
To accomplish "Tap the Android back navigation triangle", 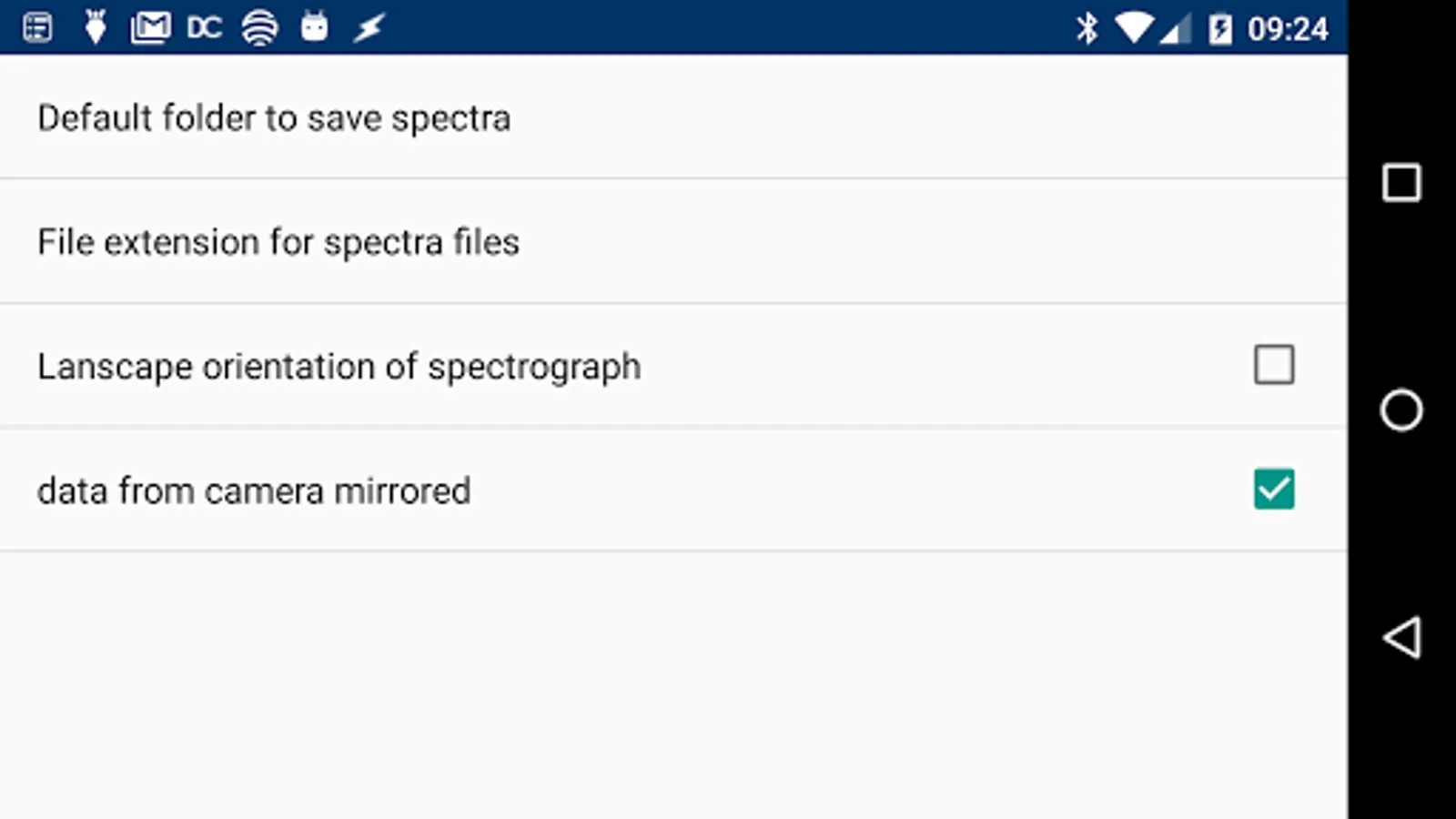I will (x=1401, y=637).
